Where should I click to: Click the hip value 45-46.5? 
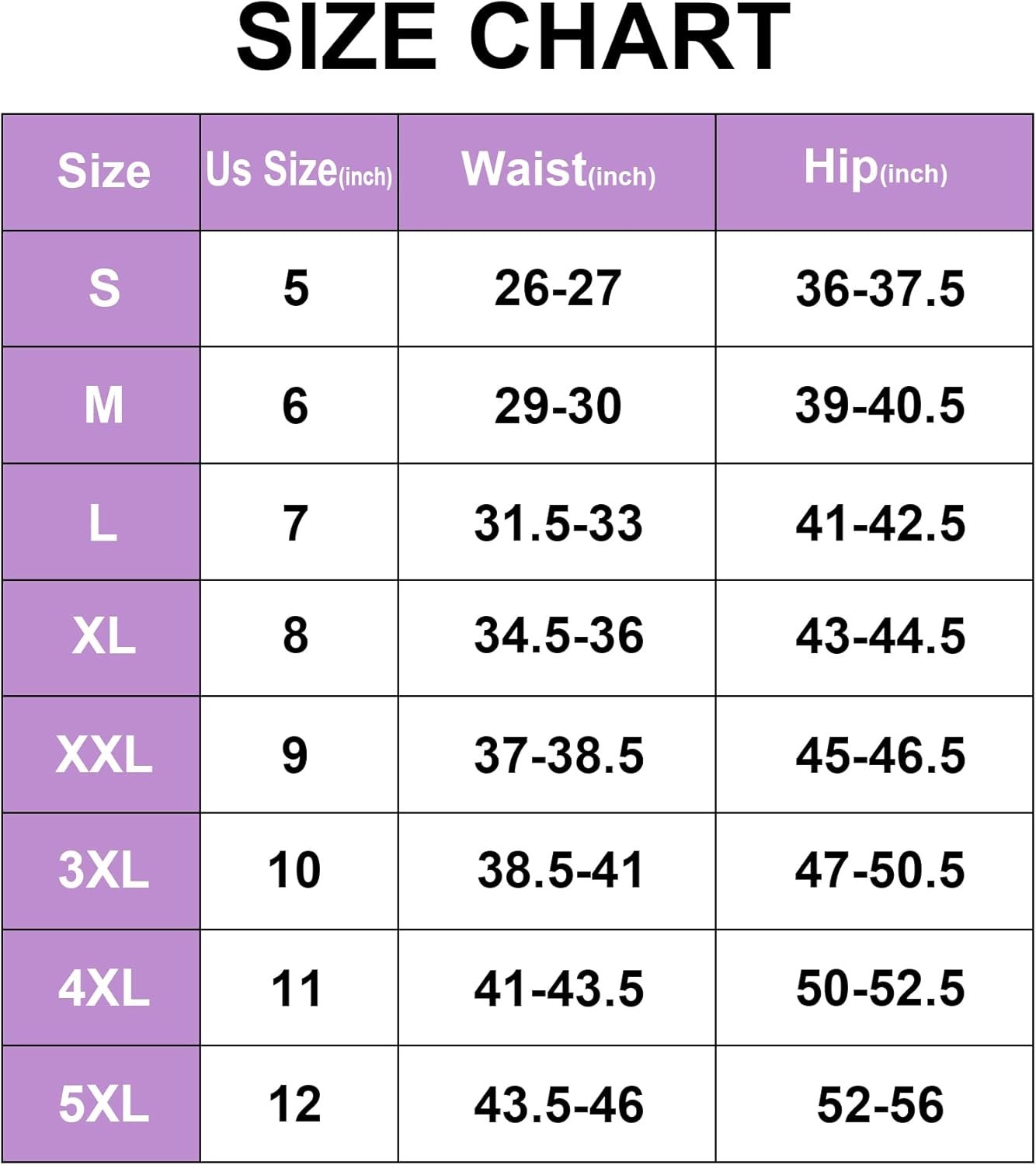point(880,755)
